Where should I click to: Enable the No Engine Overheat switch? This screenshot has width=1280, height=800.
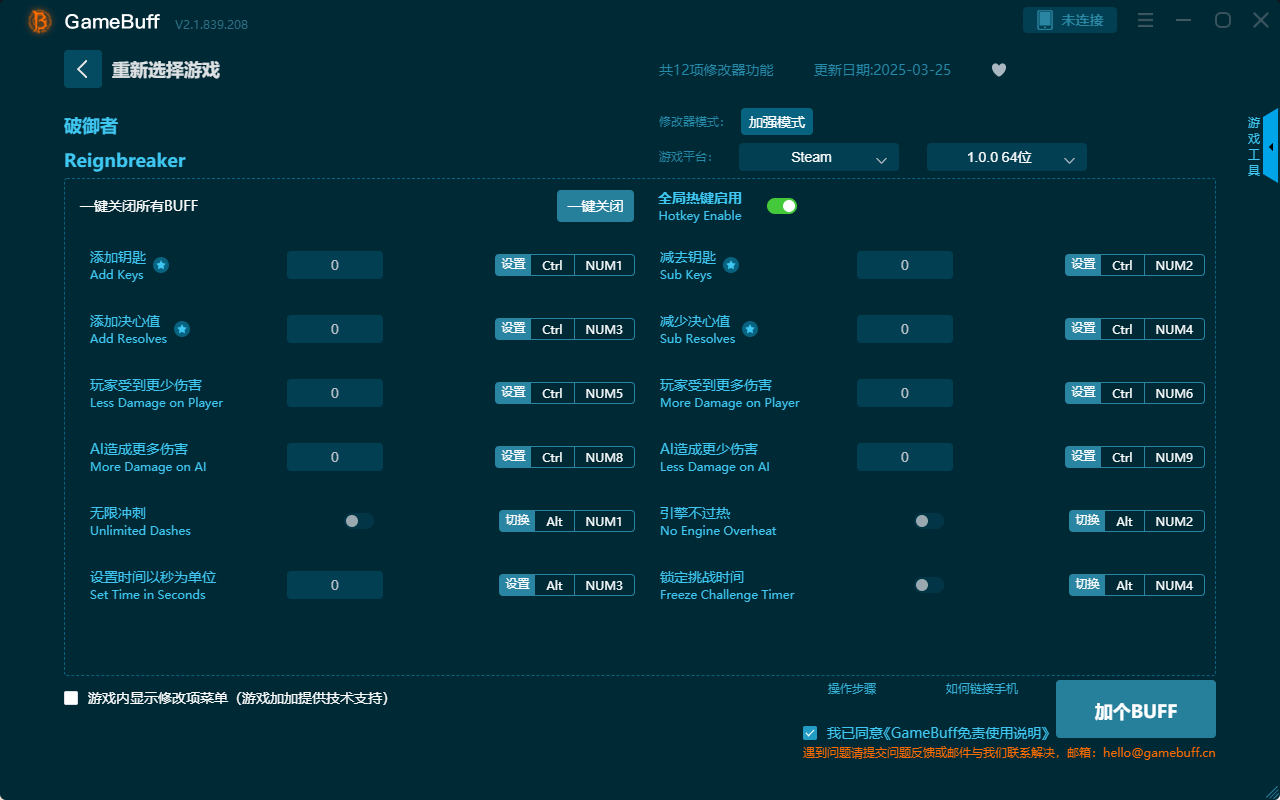coord(929,521)
